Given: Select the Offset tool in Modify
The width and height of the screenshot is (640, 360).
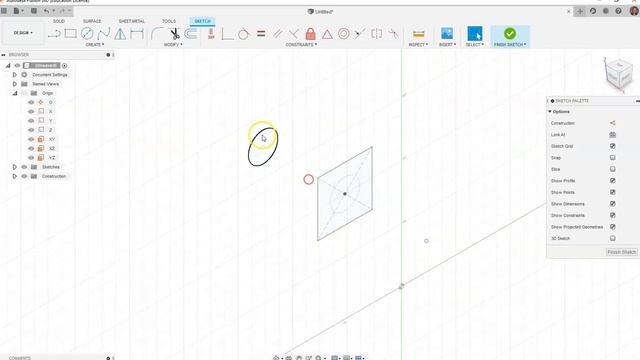Looking at the screenshot, I should click(191, 33).
